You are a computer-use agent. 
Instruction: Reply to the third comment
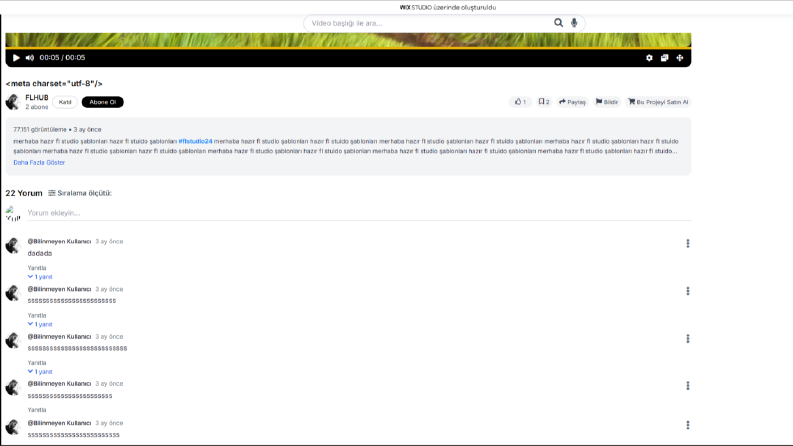(37, 363)
